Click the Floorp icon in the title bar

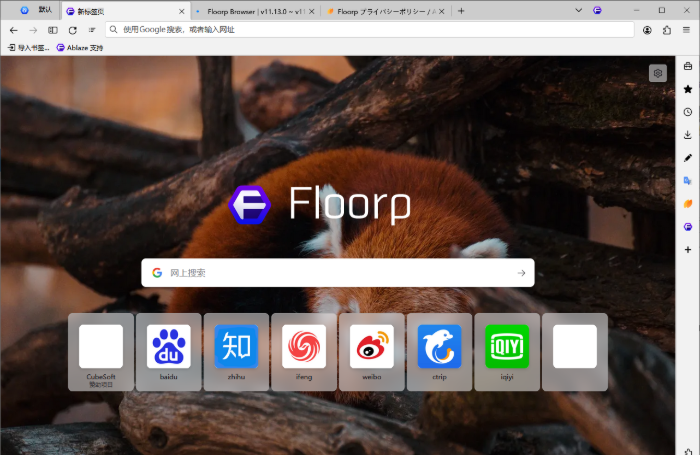(597, 10)
